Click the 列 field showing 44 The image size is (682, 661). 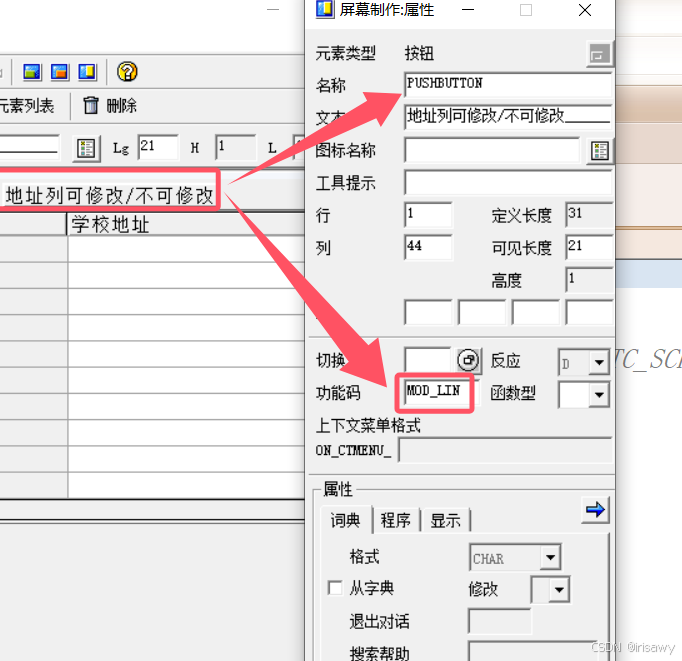(x=428, y=247)
